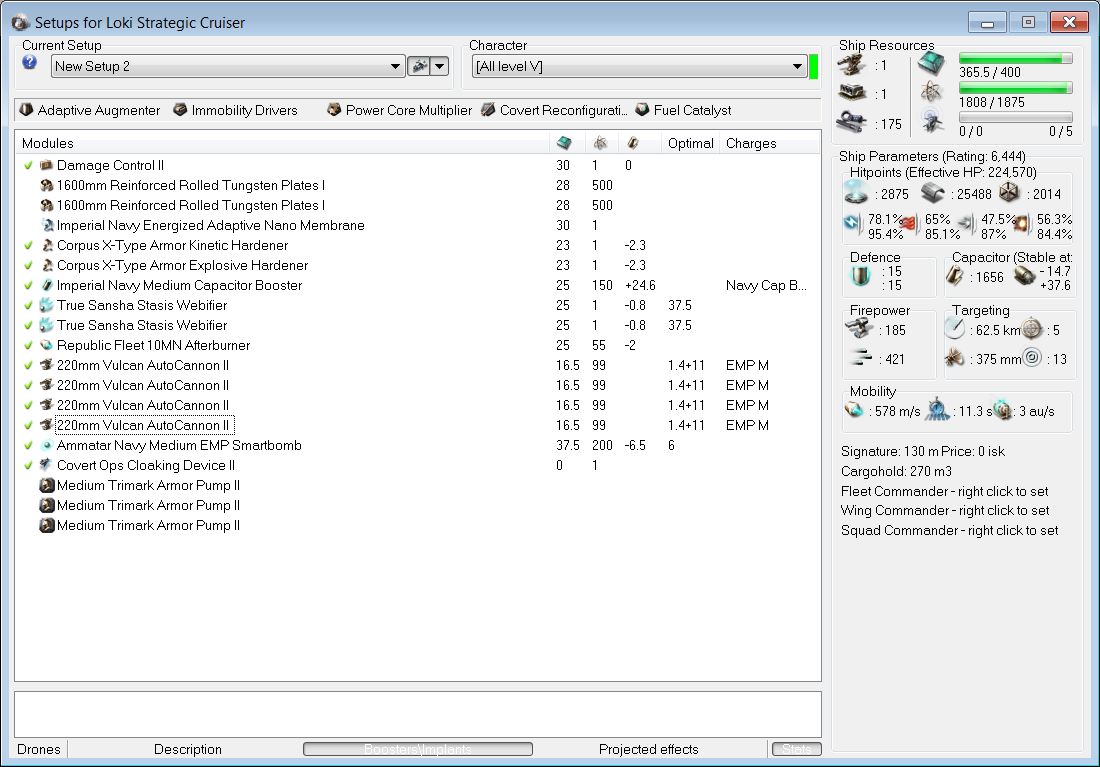Viewport: 1100px width, 767px height.
Task: Toggle Corpus X-Type Armor Explosive Hardener checkmark
Action: tap(28, 265)
